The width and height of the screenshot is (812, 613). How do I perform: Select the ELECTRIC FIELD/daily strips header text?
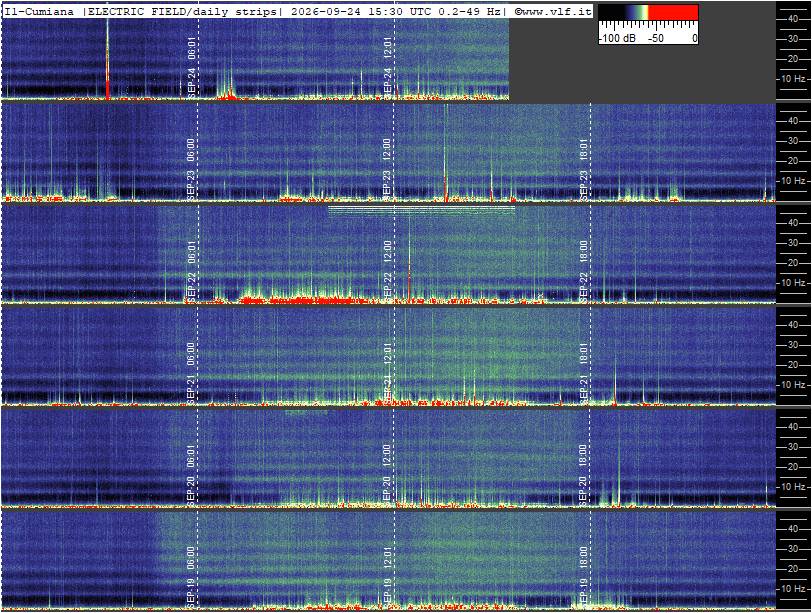pyautogui.click(x=182, y=12)
